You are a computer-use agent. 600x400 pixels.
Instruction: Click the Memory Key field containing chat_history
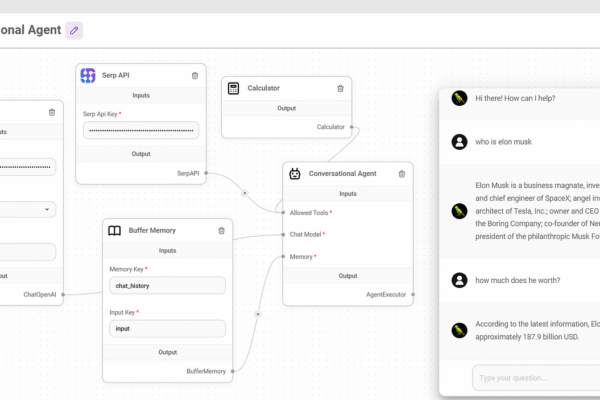tap(167, 286)
